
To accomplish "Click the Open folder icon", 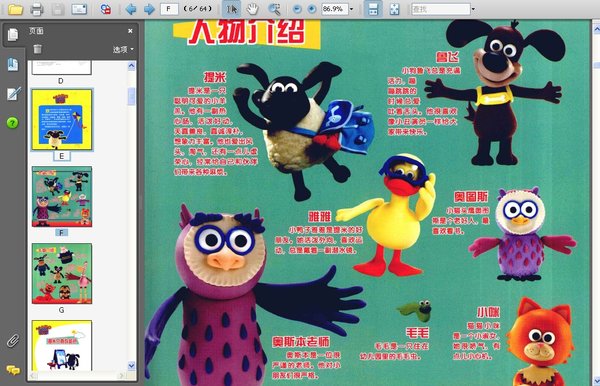I will pos(15,9).
